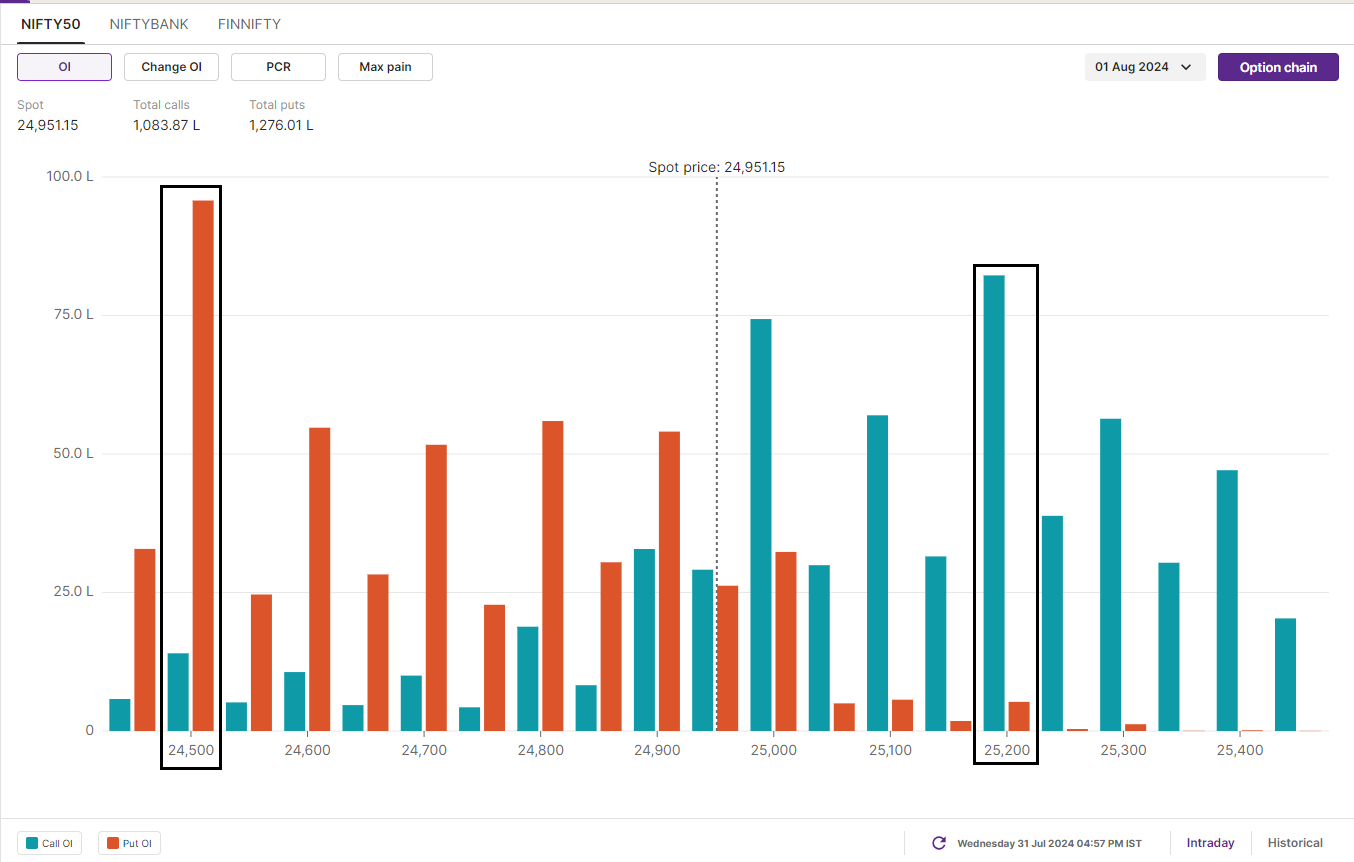Click the Total calls value 1,083.87 L
This screenshot has width=1354, height=862.
(x=167, y=125)
